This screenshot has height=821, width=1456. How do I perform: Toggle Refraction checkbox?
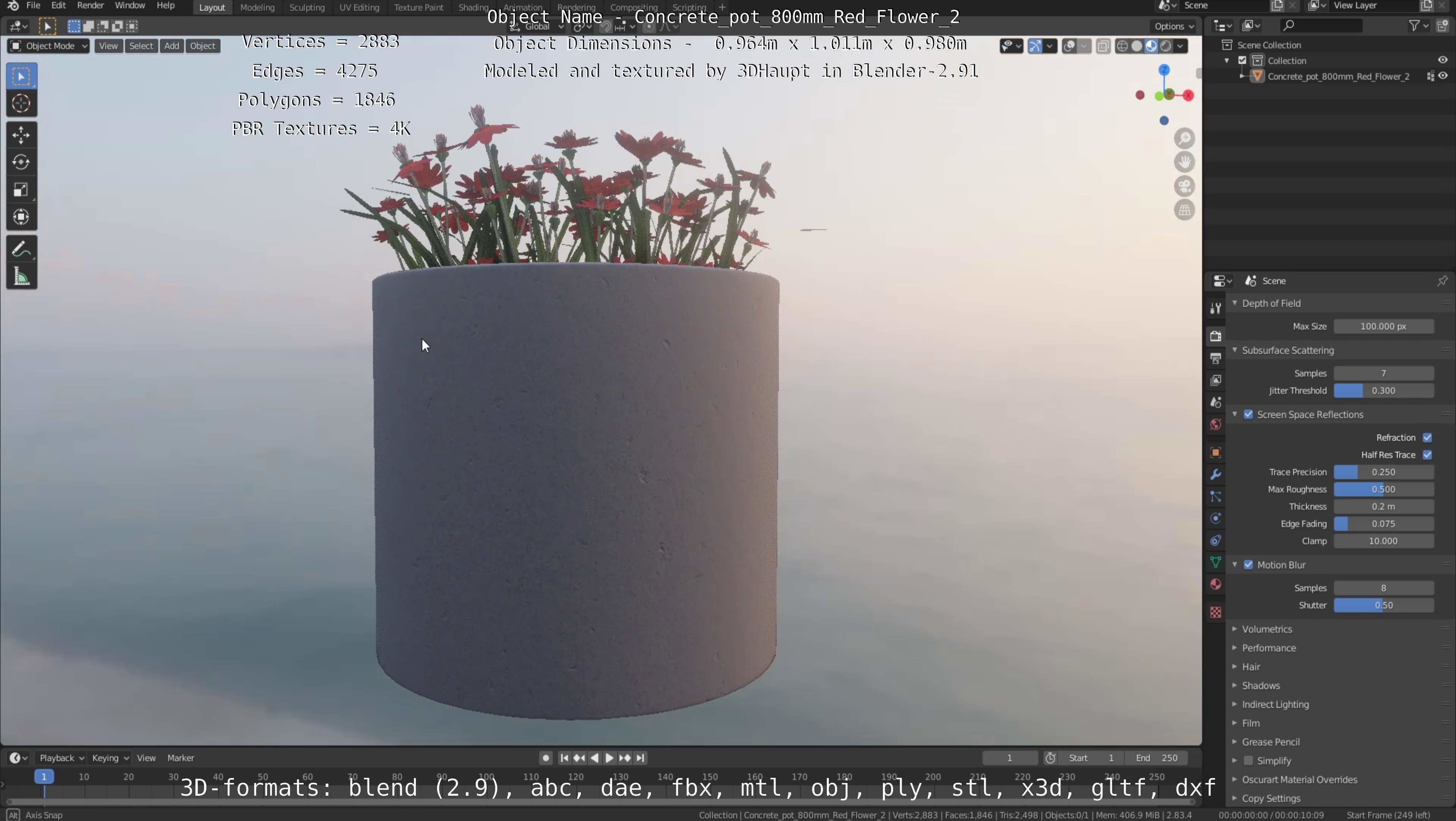tap(1427, 438)
